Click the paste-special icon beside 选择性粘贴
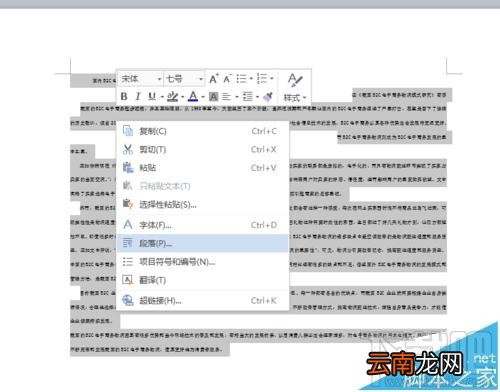500x392 pixels. [x=128, y=203]
